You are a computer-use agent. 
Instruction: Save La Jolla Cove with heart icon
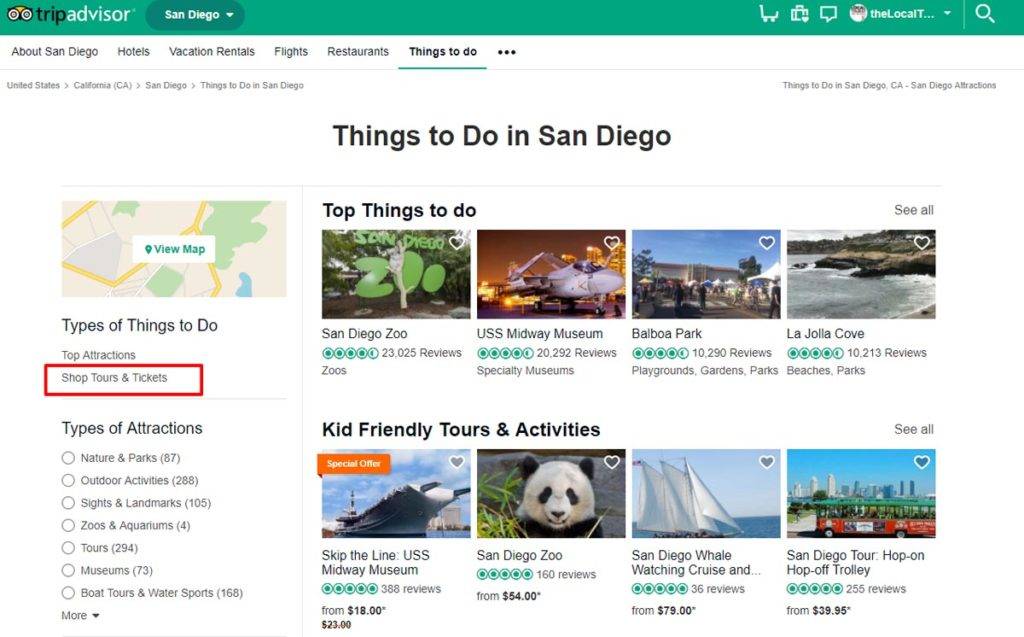coord(921,243)
